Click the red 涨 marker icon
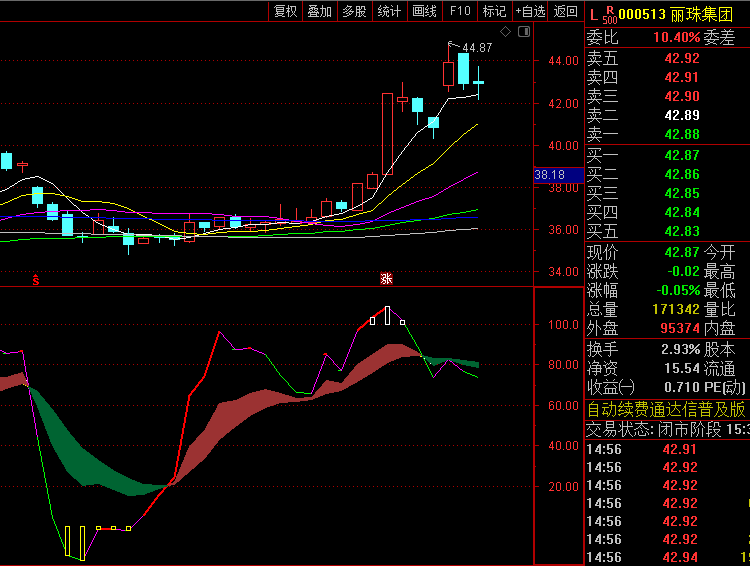The image size is (750, 566). [x=386, y=279]
